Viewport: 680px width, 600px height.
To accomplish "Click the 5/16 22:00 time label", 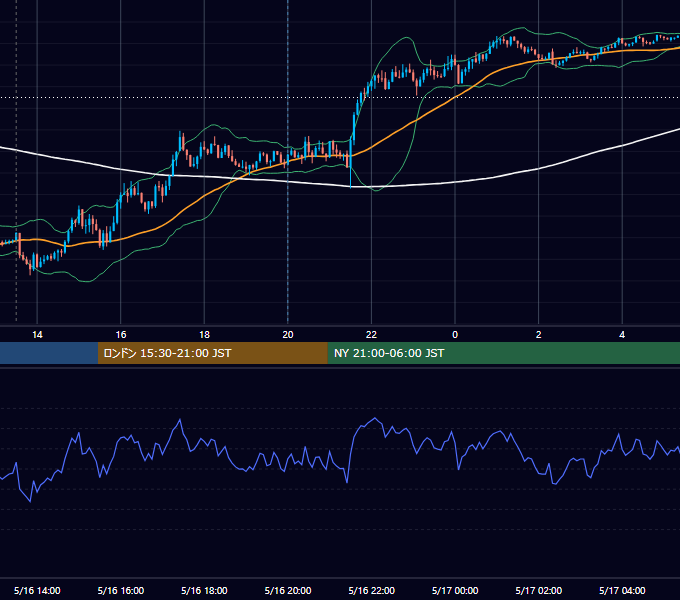I will tap(372, 590).
